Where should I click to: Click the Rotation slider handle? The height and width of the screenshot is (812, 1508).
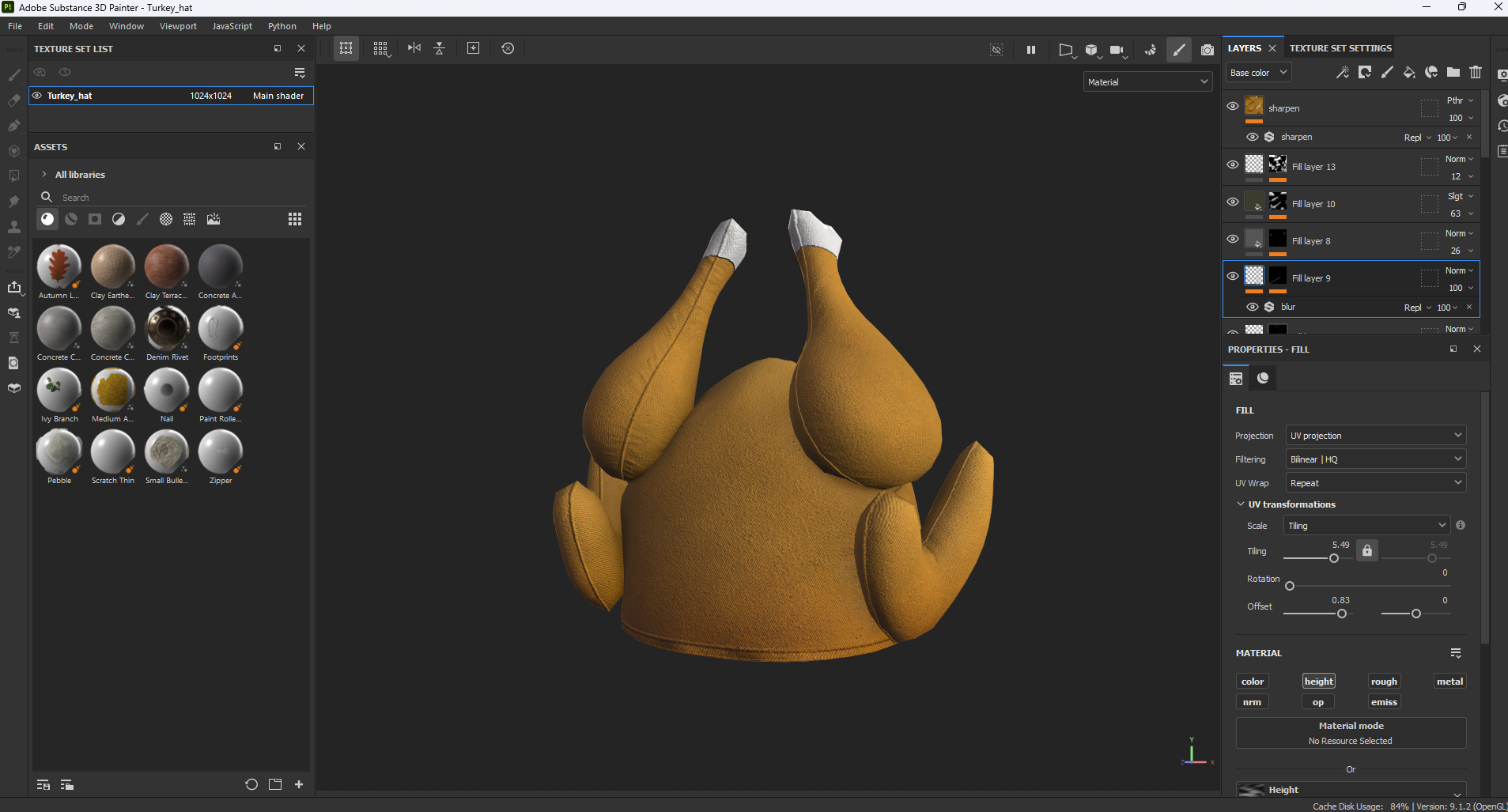click(x=1290, y=586)
